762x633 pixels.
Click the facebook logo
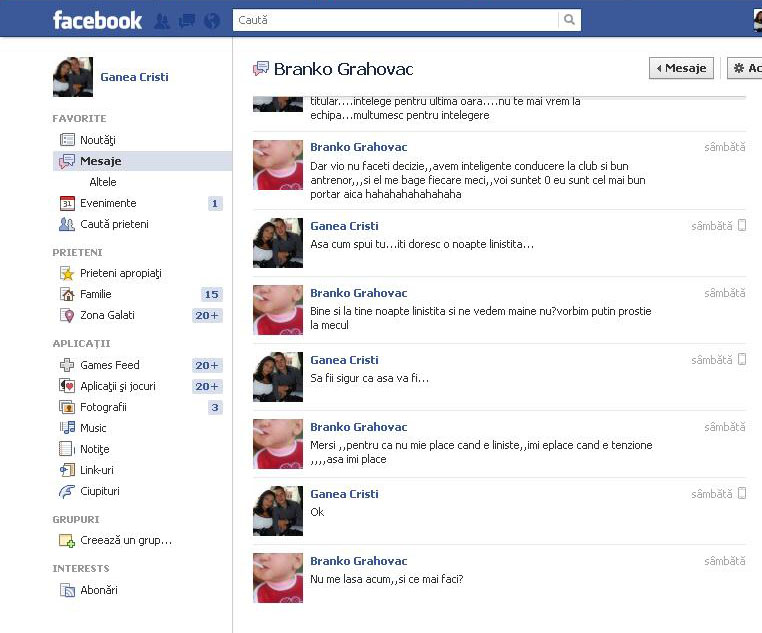pyautogui.click(x=97, y=20)
